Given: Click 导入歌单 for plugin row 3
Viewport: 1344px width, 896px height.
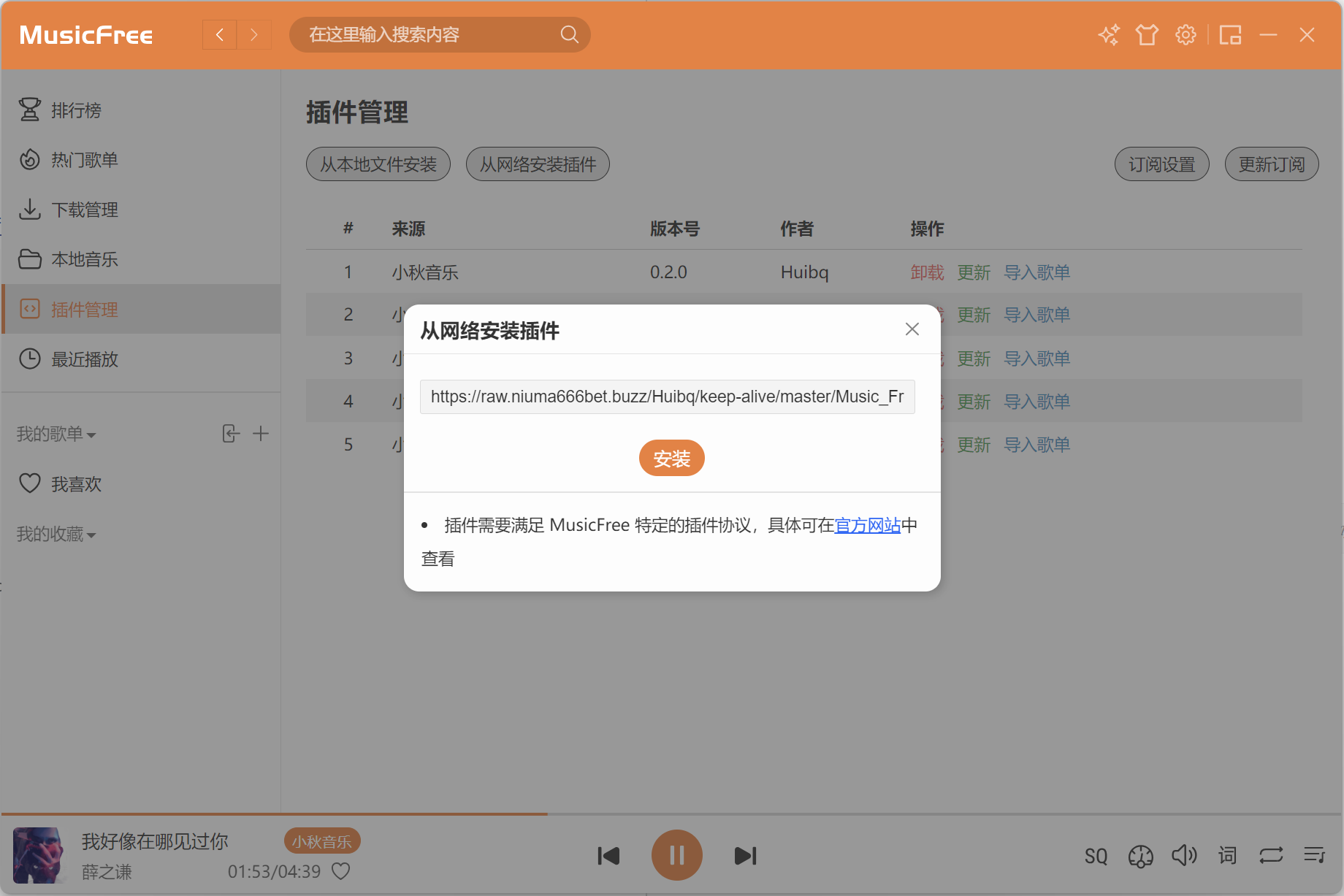Looking at the screenshot, I should pyautogui.click(x=1037, y=359).
